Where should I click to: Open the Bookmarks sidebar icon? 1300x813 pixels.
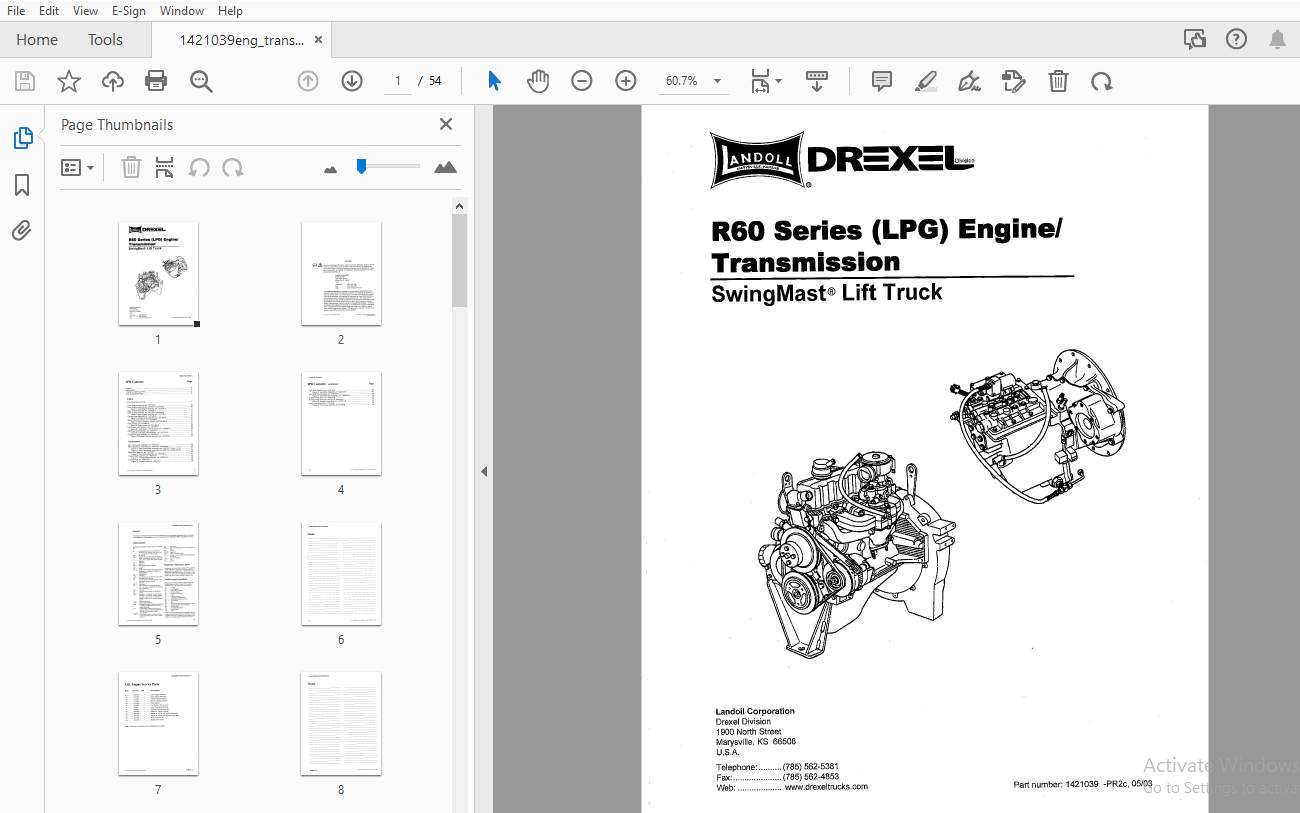click(x=22, y=185)
